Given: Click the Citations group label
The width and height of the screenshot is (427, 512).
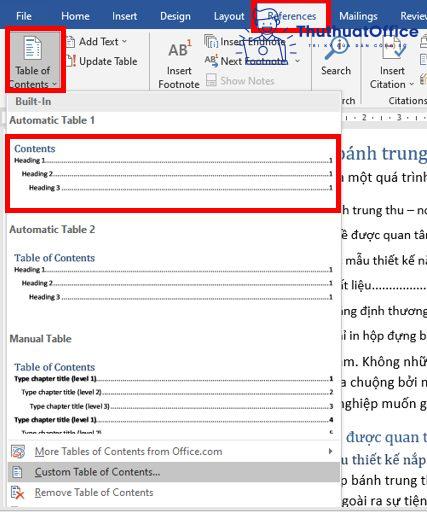Looking at the screenshot, I should 407,101.
